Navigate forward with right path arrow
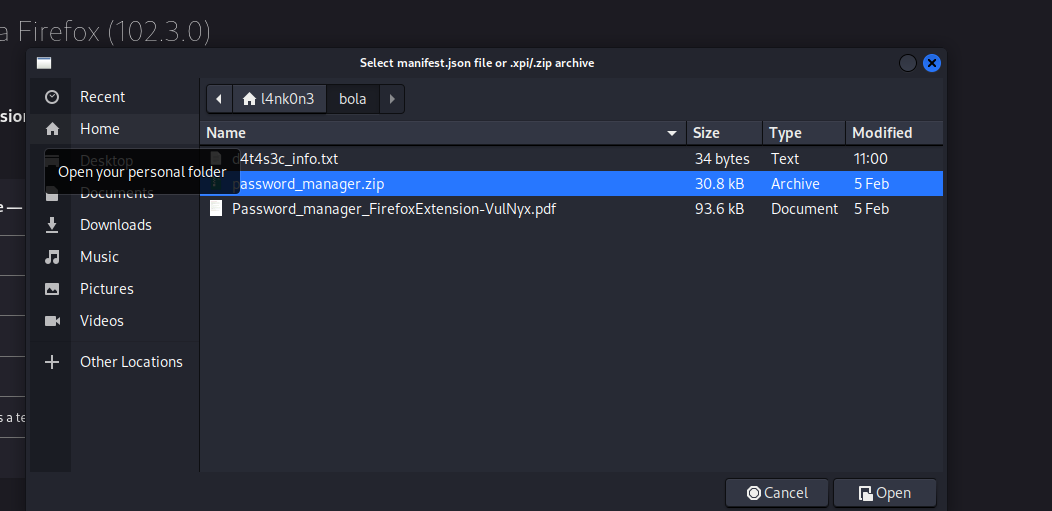 tap(392, 99)
